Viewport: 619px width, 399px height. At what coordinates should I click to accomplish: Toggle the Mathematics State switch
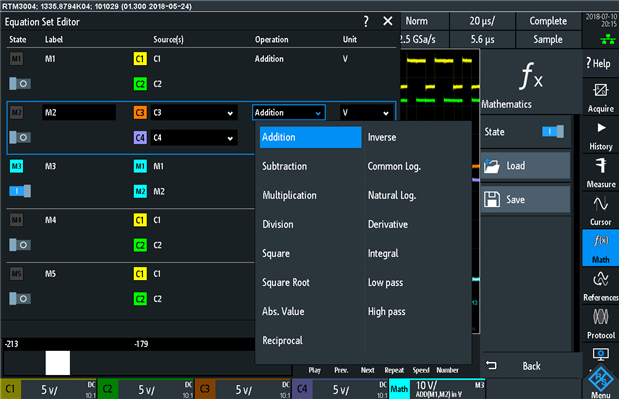[x=553, y=131]
